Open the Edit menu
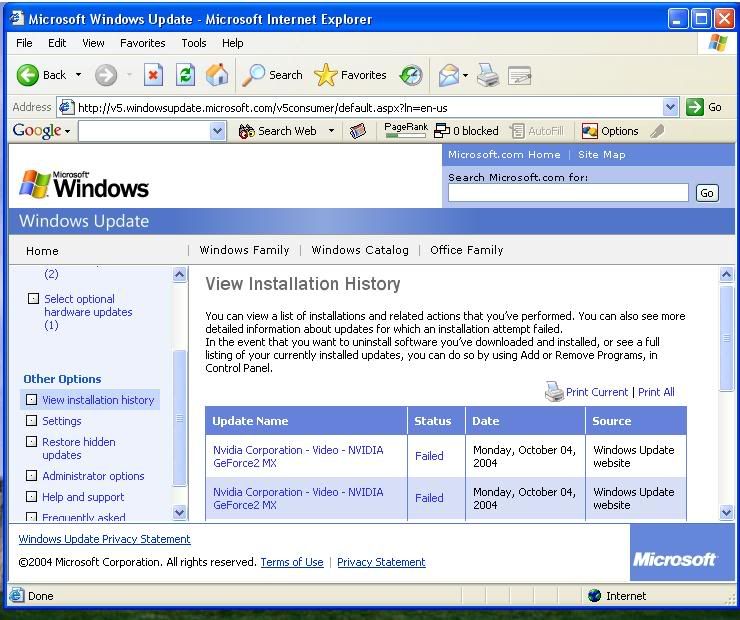 tap(57, 43)
